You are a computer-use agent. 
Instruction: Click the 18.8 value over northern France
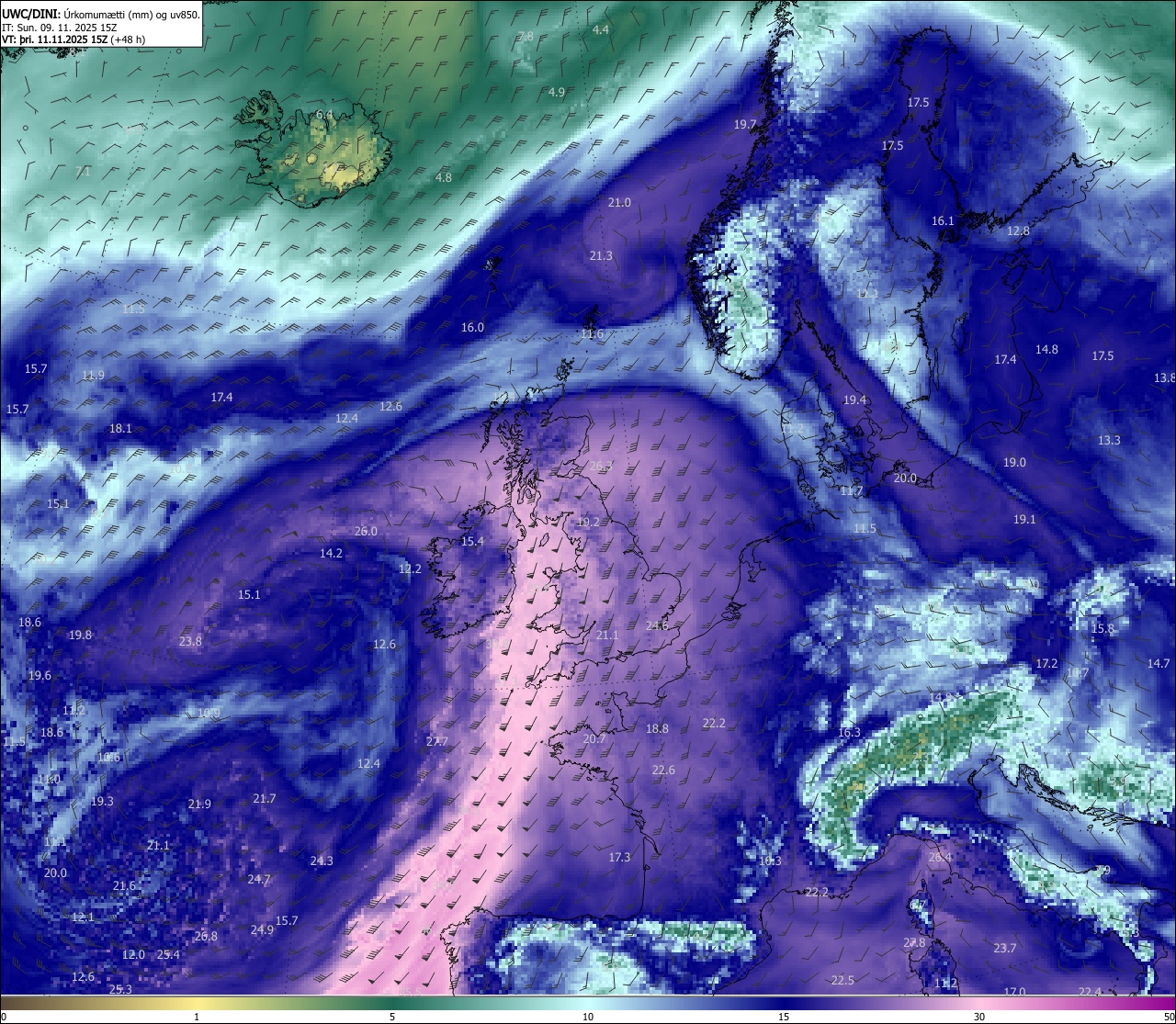(657, 729)
